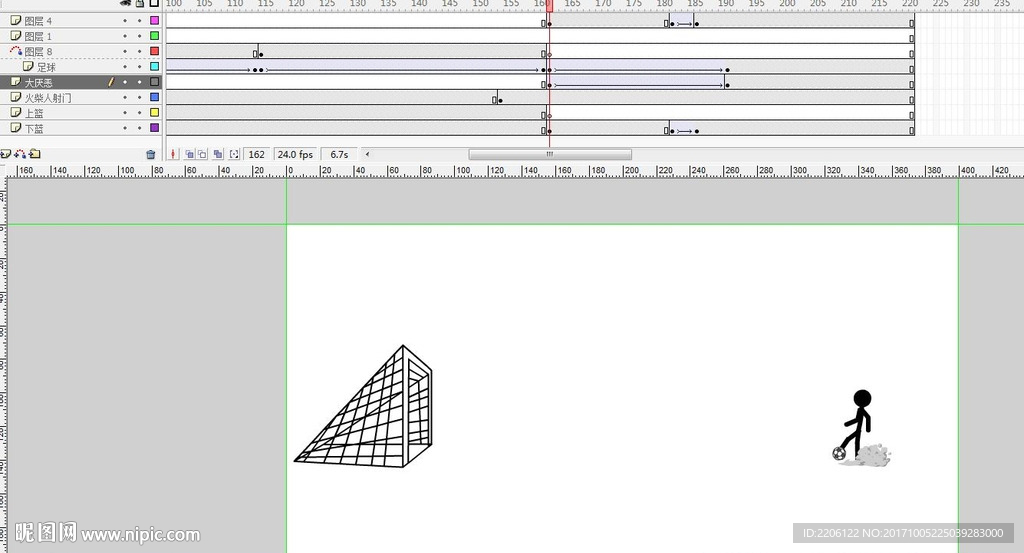Select the 上篮 layer name
The width and height of the screenshot is (1024, 553).
click(x=34, y=113)
